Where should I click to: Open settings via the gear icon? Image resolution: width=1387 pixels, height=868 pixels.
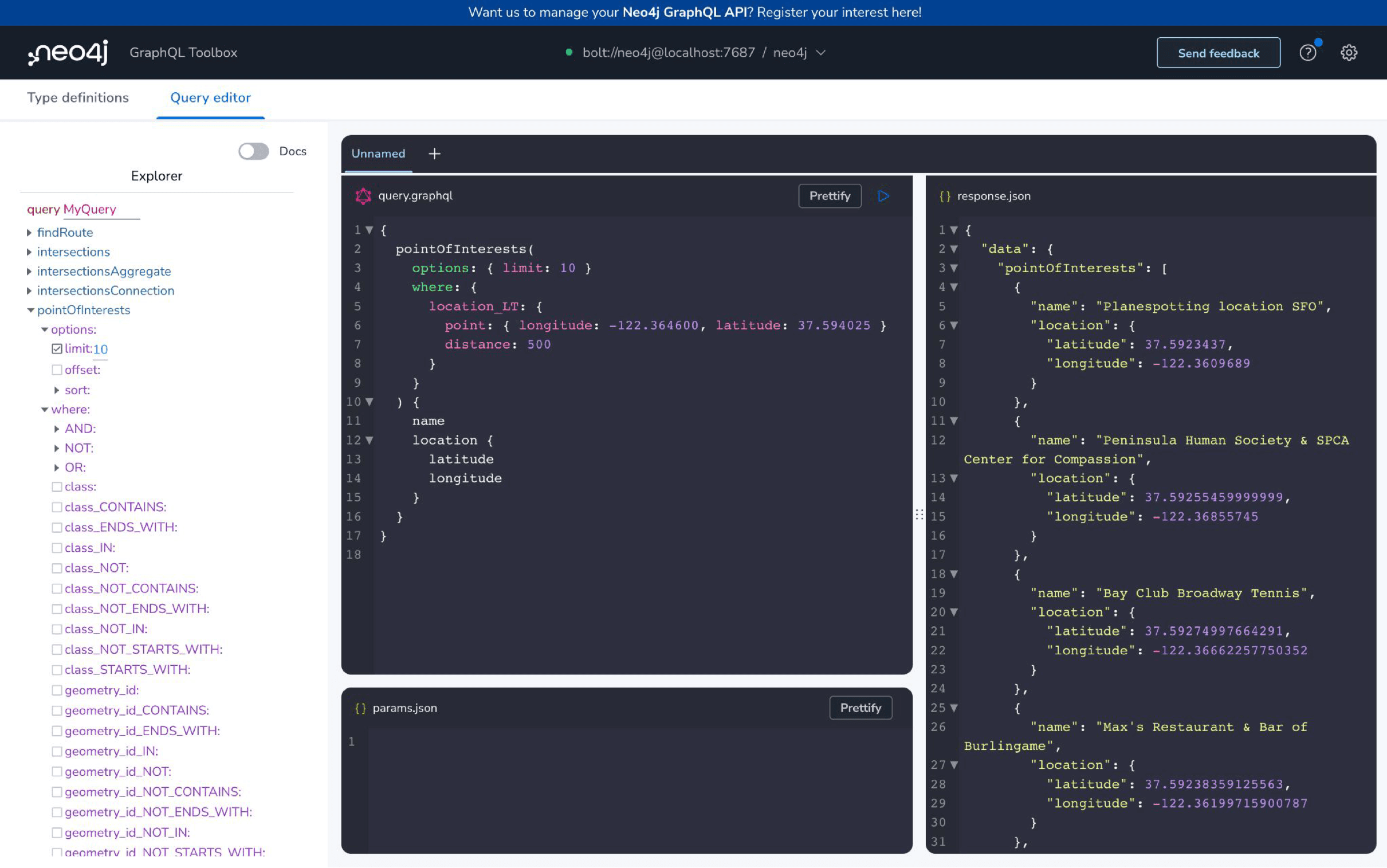pyautogui.click(x=1349, y=53)
